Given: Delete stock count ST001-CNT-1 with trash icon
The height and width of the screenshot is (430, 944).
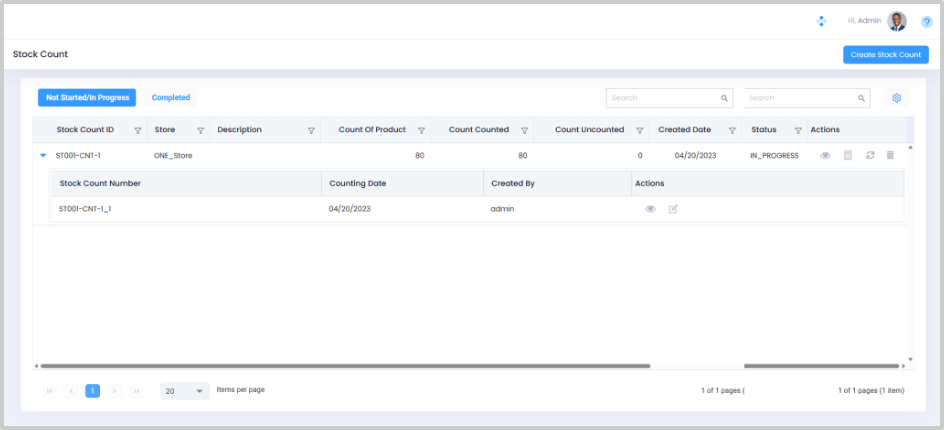Looking at the screenshot, I should [890, 156].
